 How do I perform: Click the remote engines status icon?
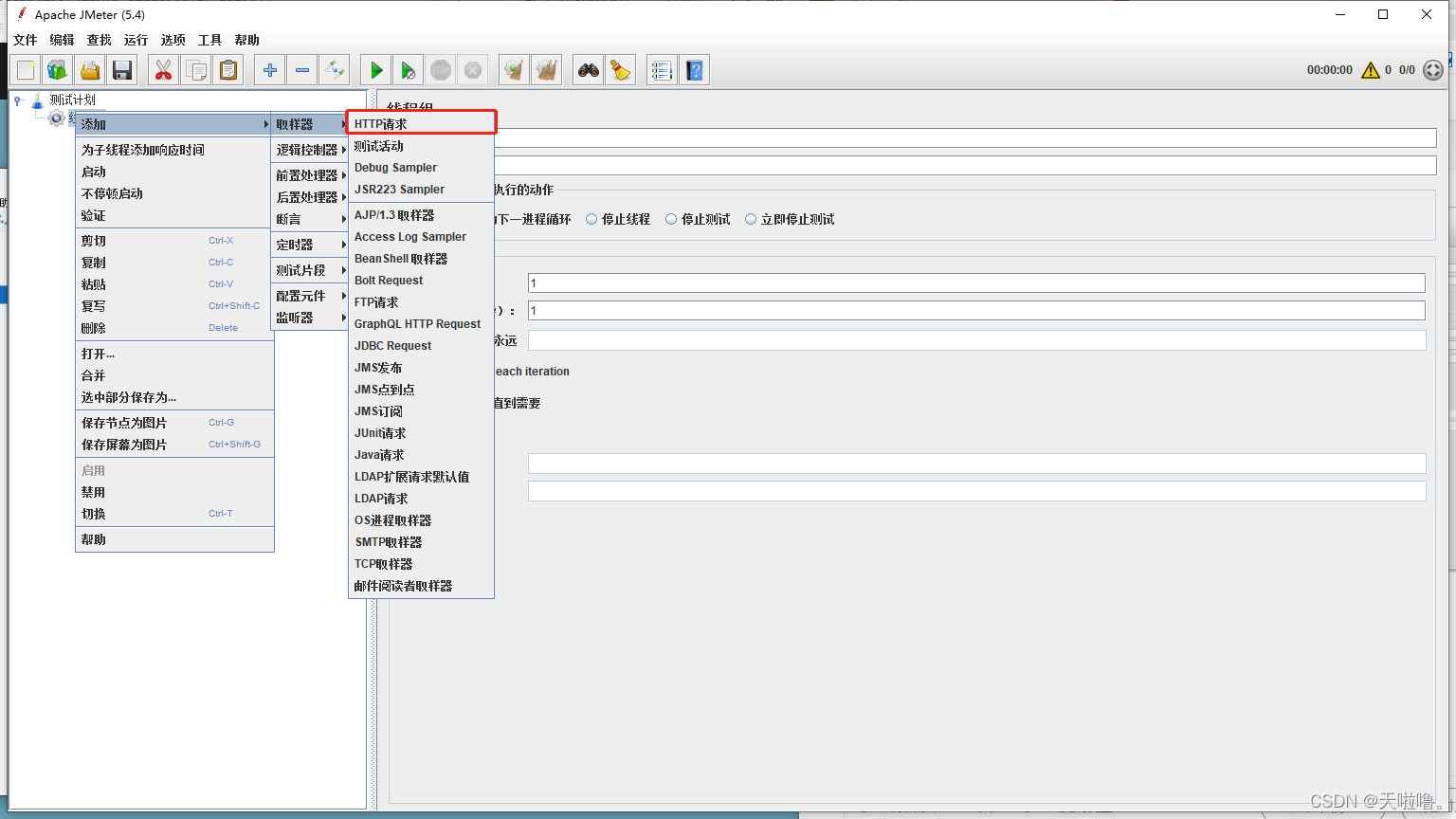pyautogui.click(x=1433, y=70)
